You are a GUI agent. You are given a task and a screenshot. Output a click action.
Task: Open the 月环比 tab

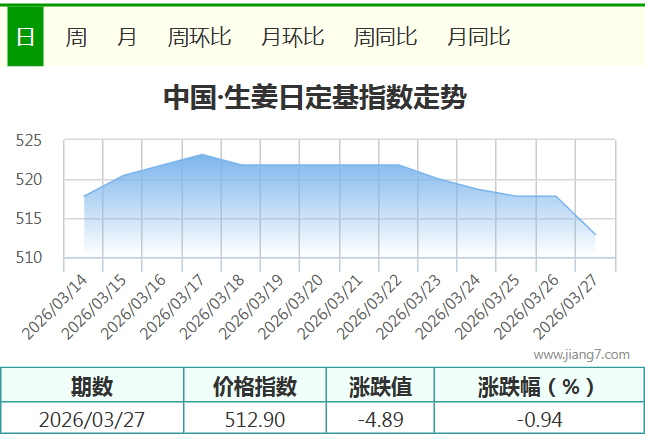coord(292,37)
